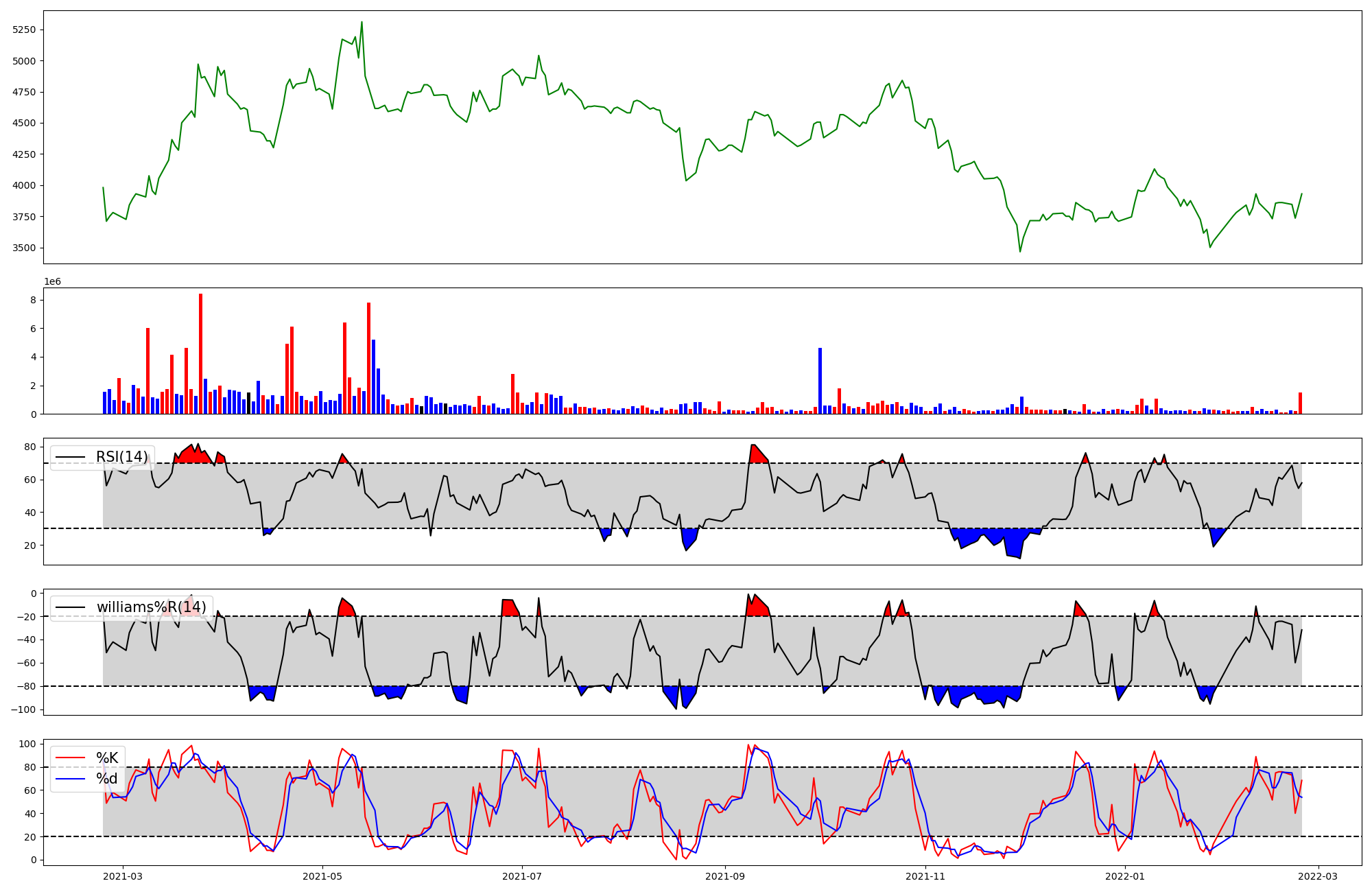
Task: Click the williams%R(14) legend entry
Action: pyautogui.click(x=151, y=607)
